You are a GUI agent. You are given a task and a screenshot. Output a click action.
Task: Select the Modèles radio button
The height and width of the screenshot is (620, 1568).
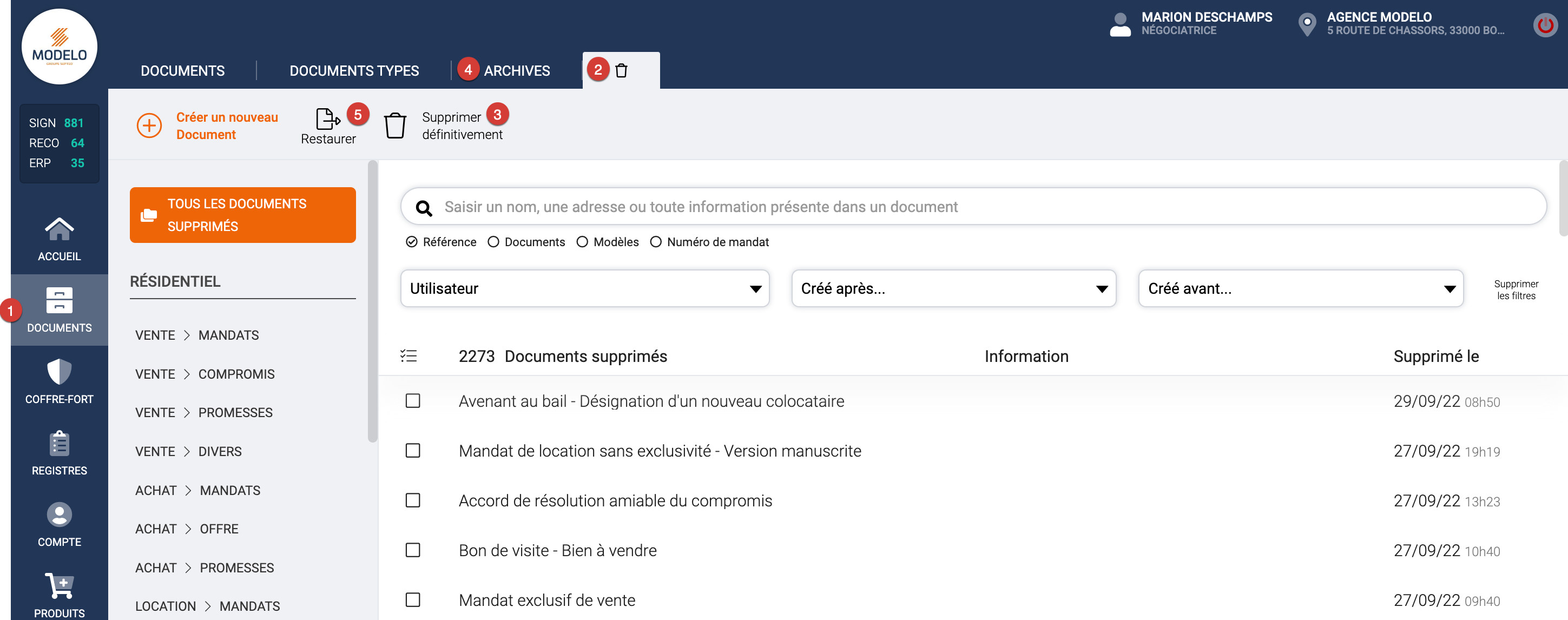tap(582, 242)
